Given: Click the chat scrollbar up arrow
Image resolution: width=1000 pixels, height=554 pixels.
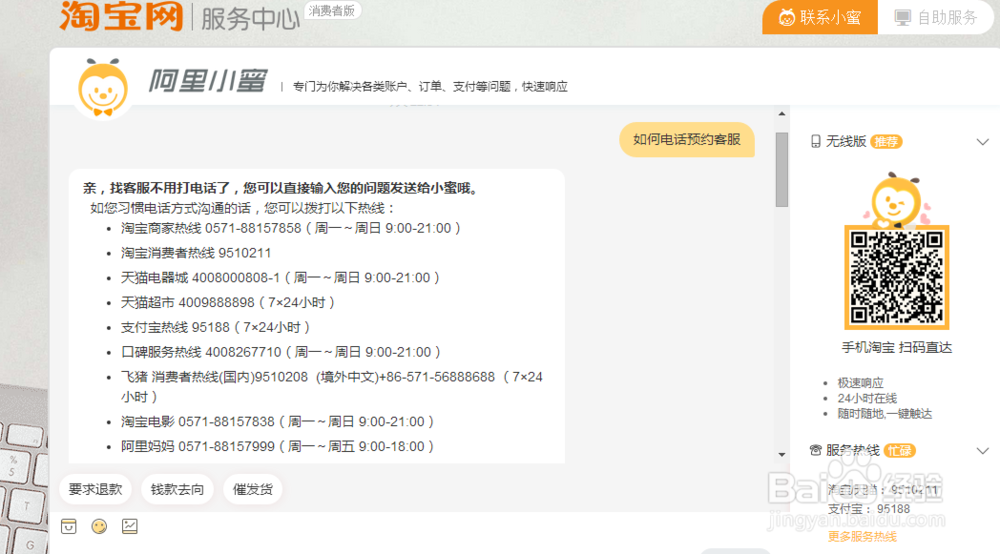Looking at the screenshot, I should (782, 114).
